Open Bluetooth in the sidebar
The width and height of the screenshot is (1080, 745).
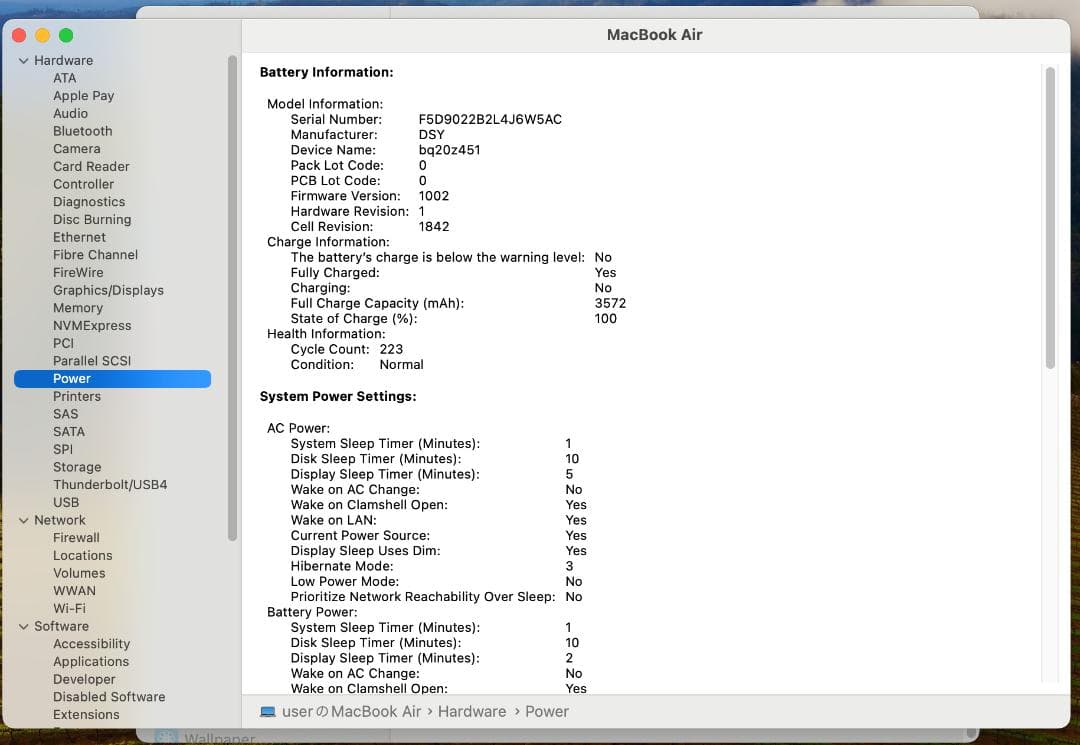point(83,131)
